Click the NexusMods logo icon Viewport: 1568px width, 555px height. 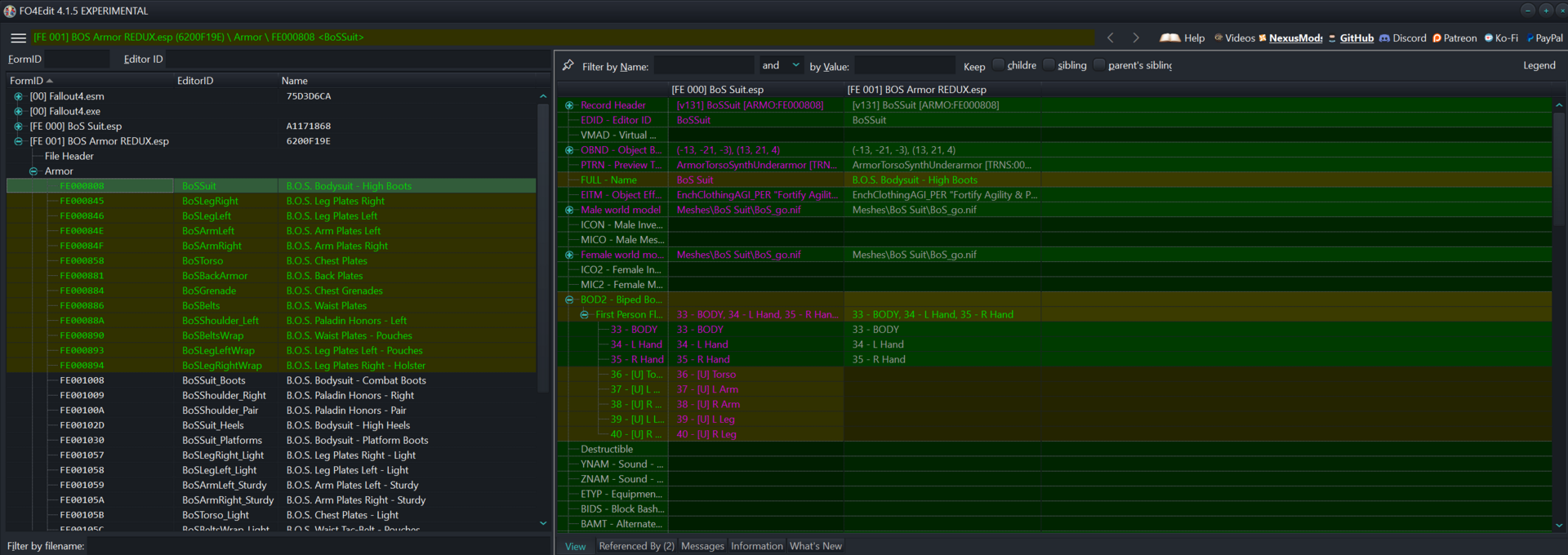[x=1263, y=38]
